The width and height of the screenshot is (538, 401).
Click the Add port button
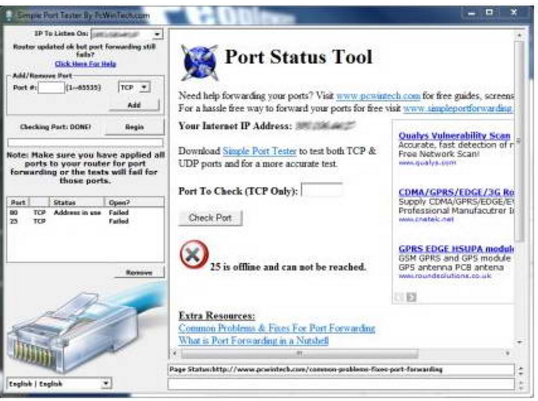click(x=134, y=105)
